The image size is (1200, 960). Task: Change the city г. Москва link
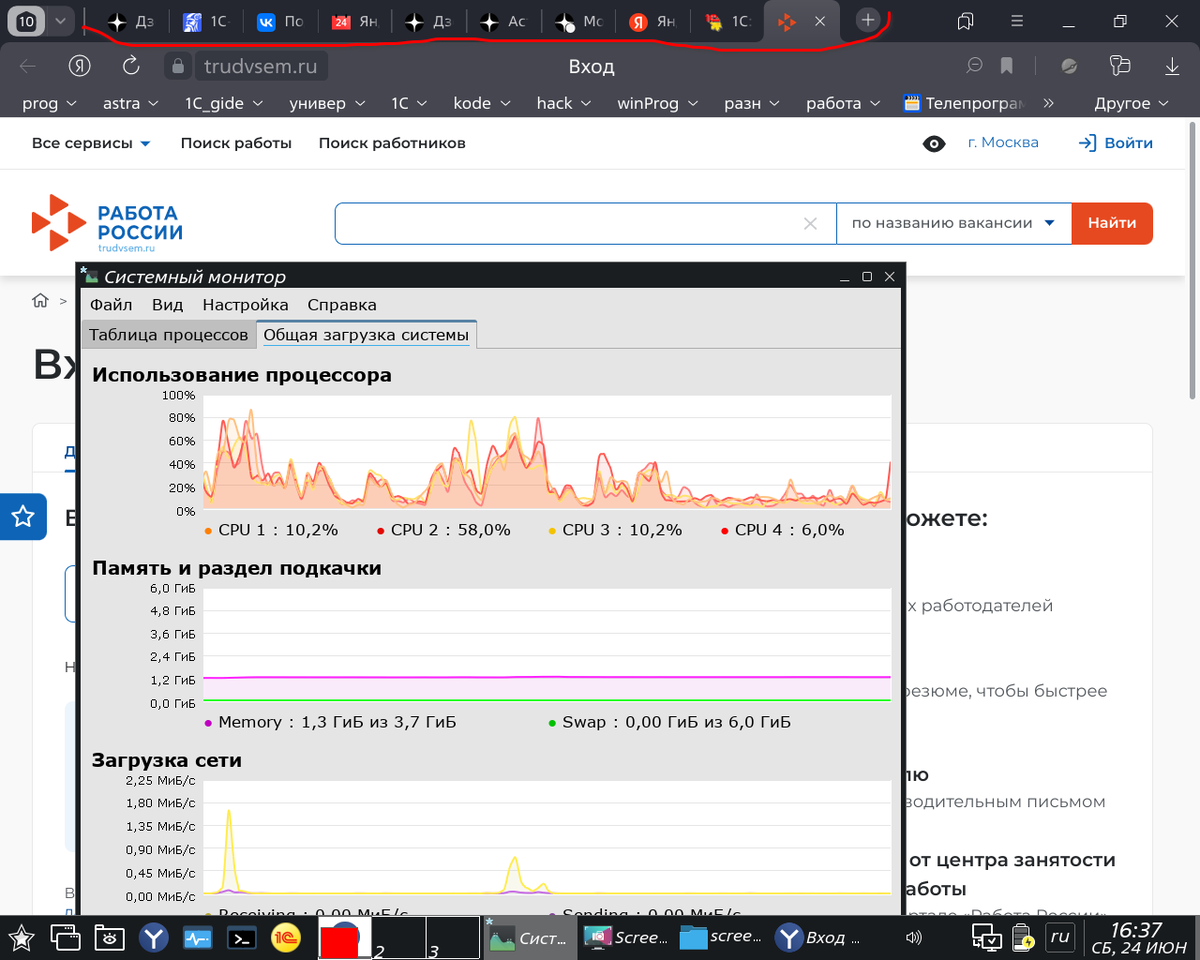[1003, 142]
